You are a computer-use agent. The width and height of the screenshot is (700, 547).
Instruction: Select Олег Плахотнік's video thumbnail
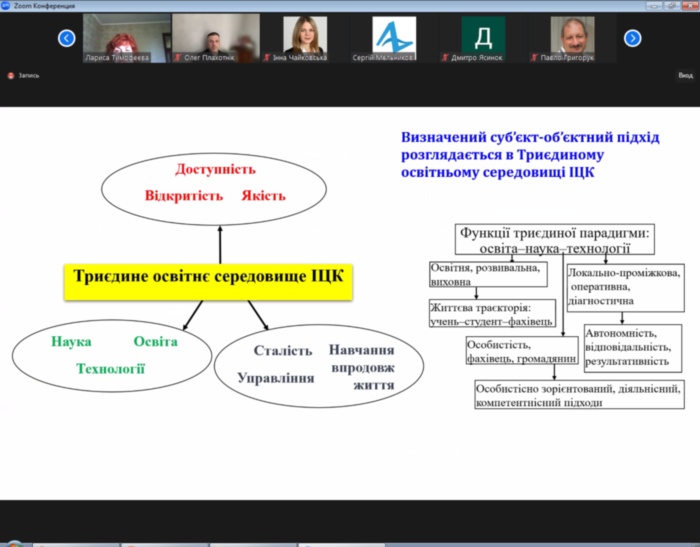pos(215,38)
